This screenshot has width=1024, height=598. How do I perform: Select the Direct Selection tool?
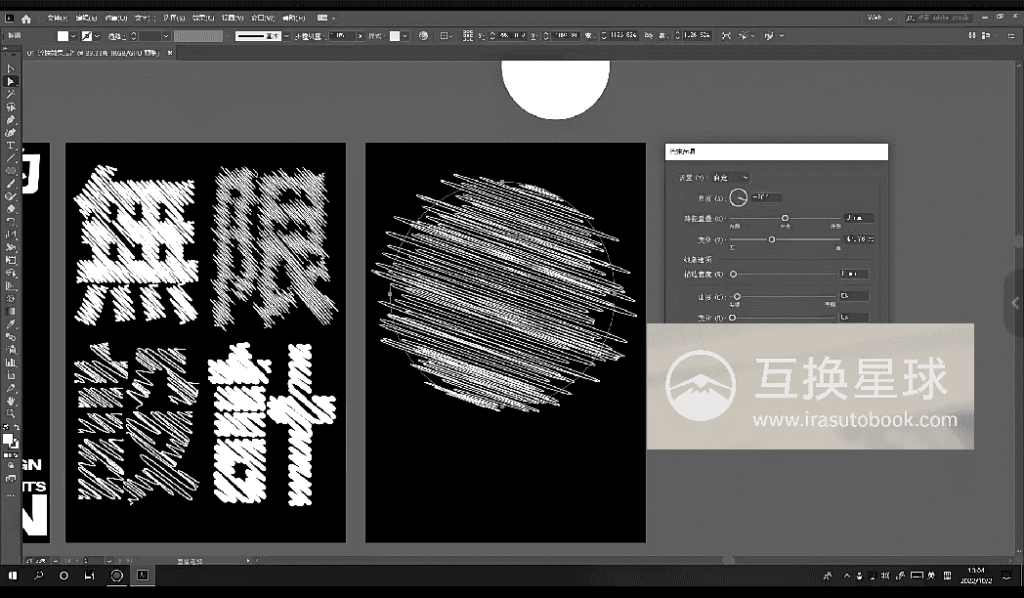pyautogui.click(x=11, y=81)
